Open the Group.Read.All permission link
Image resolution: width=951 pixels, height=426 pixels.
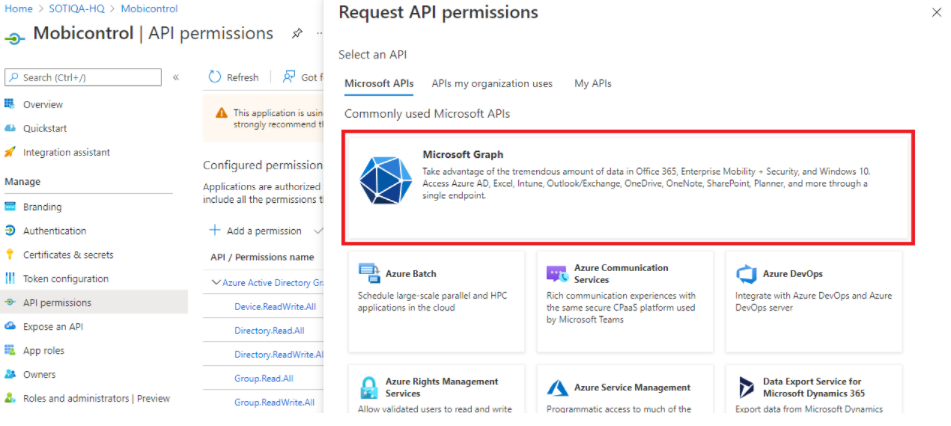pos(263,378)
